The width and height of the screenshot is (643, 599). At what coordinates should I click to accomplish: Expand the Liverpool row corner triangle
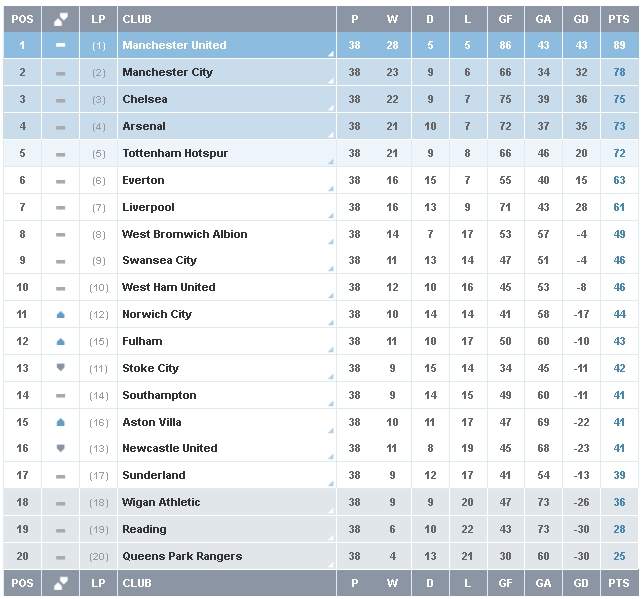click(x=331, y=216)
